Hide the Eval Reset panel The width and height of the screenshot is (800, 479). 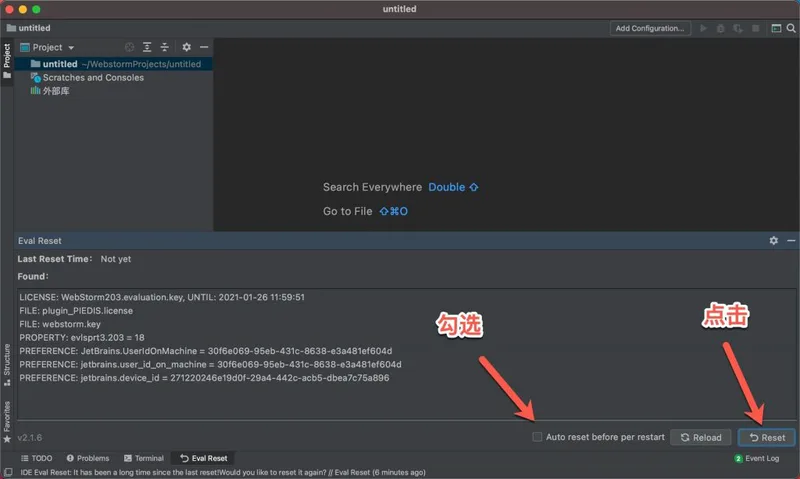coord(790,241)
